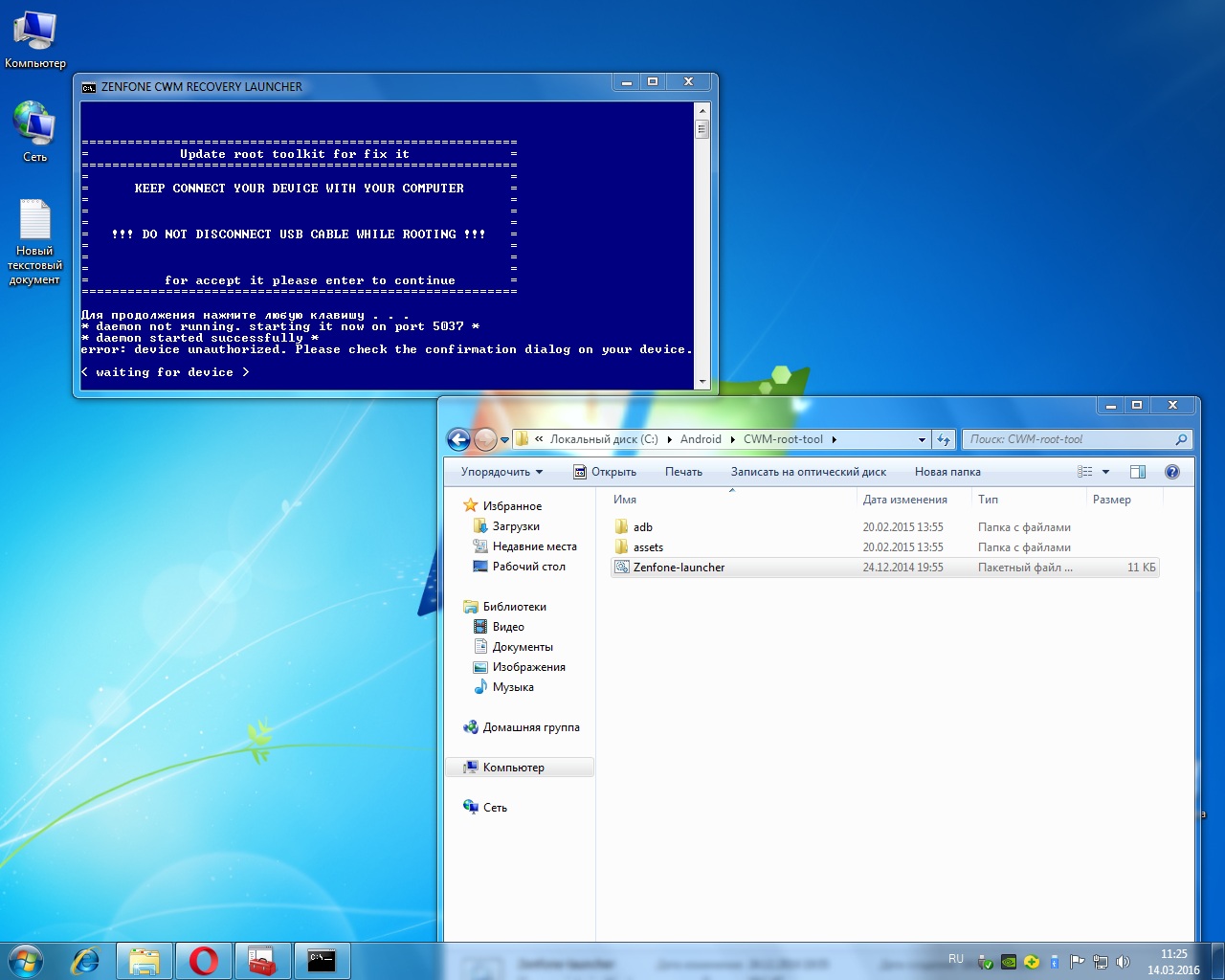The width and height of the screenshot is (1225, 980).
Task: Click the Explorer help question mark icon
Action: pyautogui.click(x=1172, y=472)
